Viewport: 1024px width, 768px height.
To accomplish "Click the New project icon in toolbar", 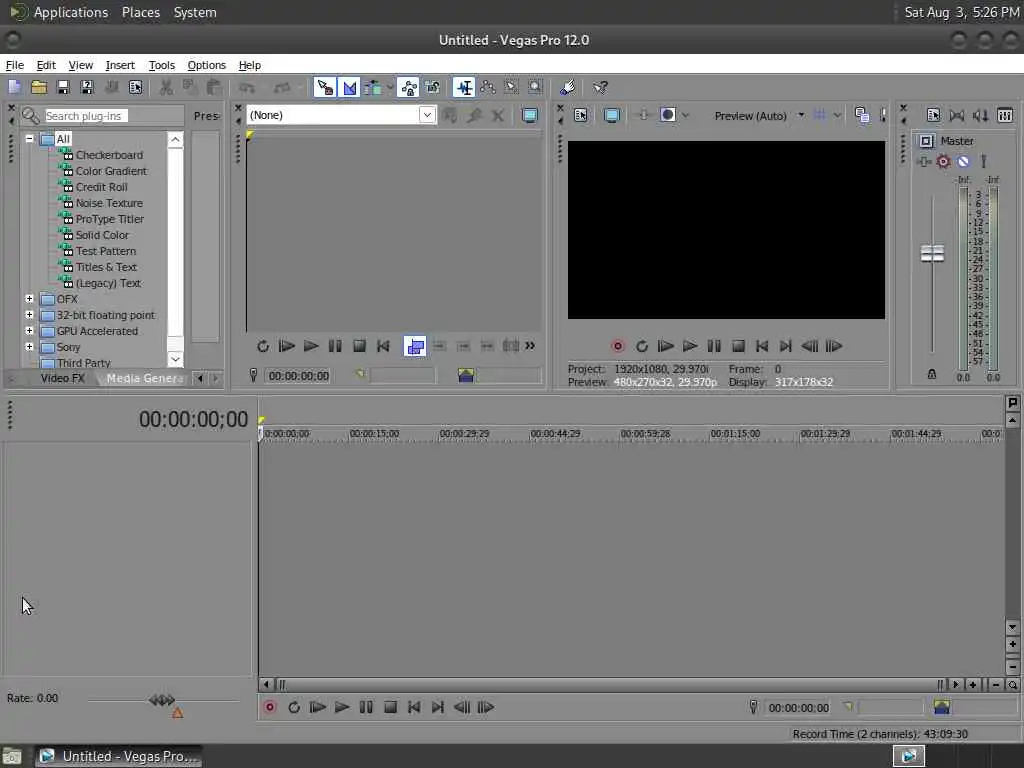I will 14,88.
